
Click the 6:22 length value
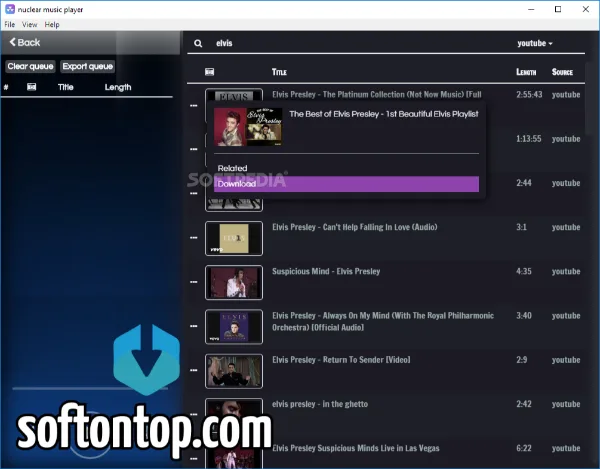pyautogui.click(x=524, y=448)
